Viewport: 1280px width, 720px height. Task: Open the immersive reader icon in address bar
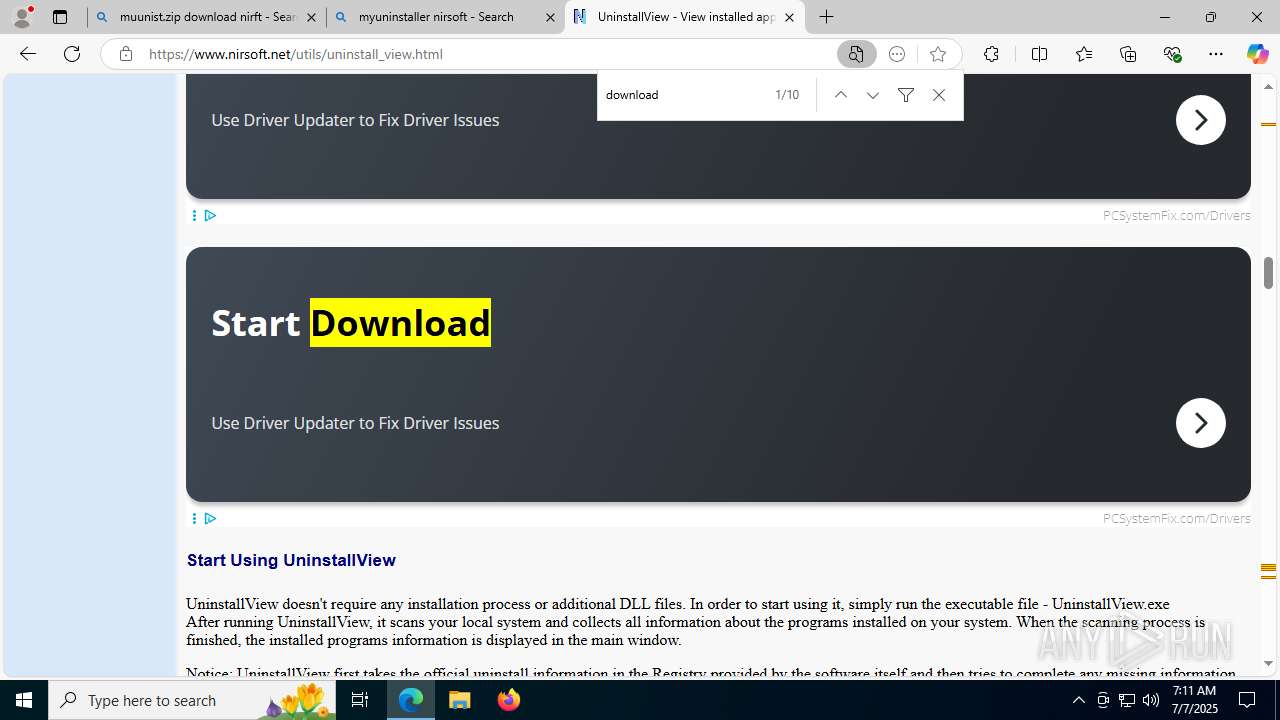(897, 54)
